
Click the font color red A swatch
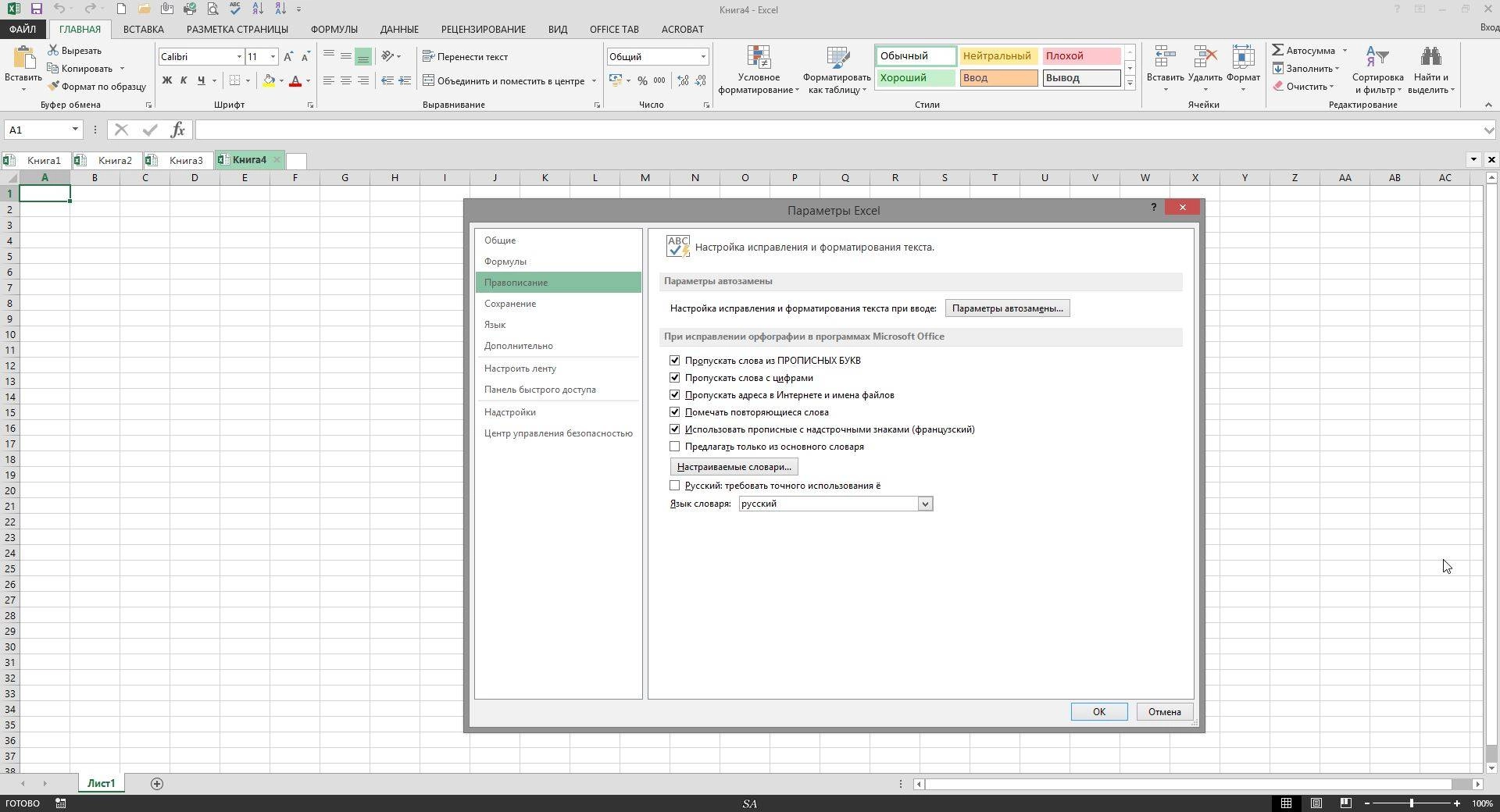pyautogui.click(x=295, y=80)
